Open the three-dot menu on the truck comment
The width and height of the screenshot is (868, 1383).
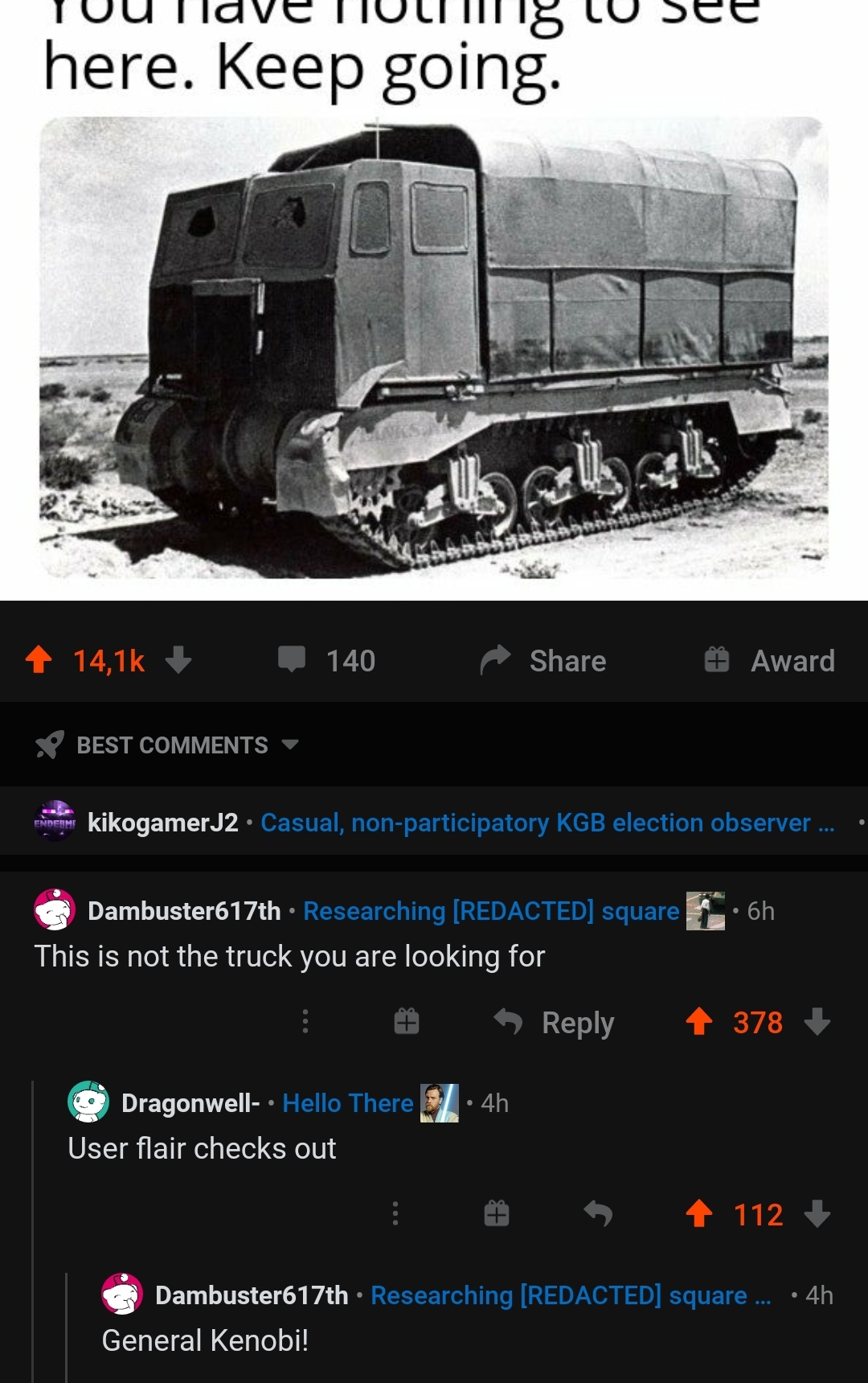tap(305, 1022)
